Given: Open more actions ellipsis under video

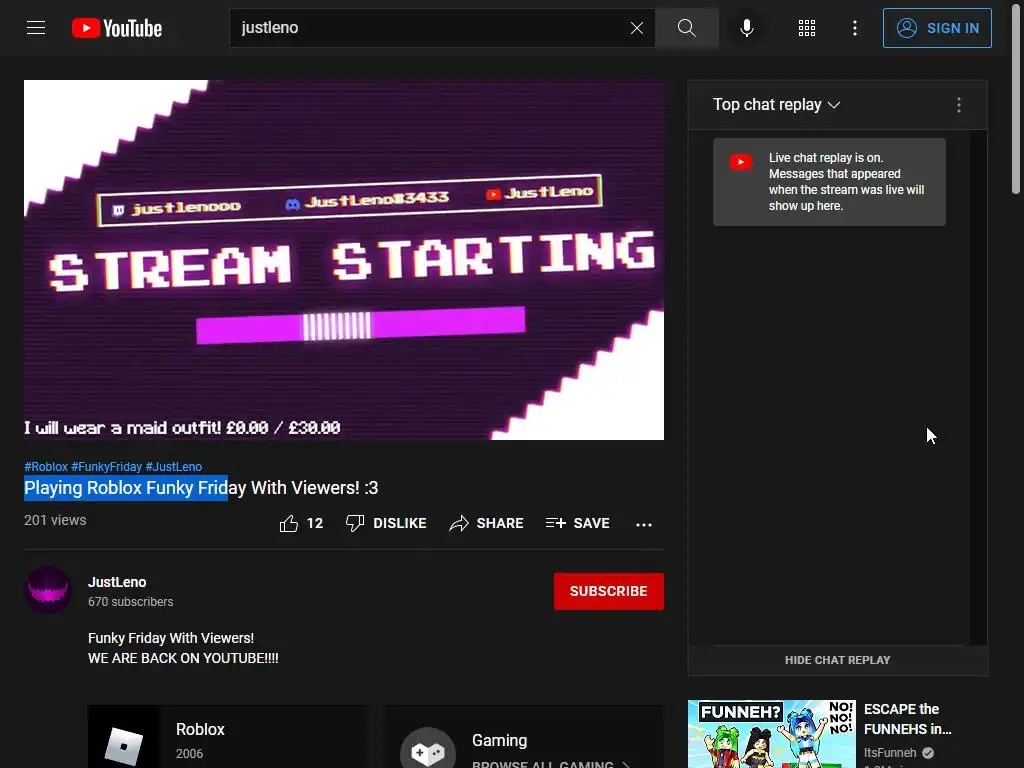Looking at the screenshot, I should pyautogui.click(x=644, y=524).
